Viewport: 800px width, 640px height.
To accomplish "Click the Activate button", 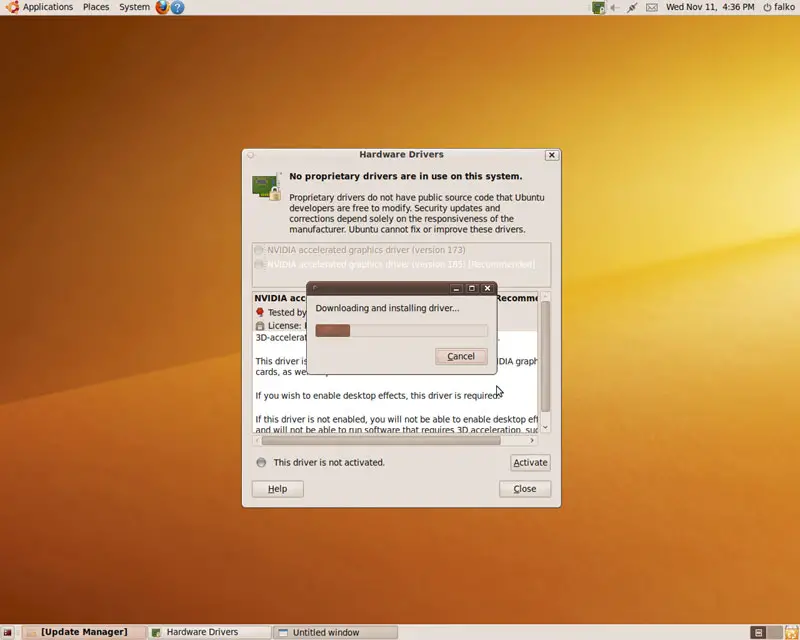I will 530,462.
